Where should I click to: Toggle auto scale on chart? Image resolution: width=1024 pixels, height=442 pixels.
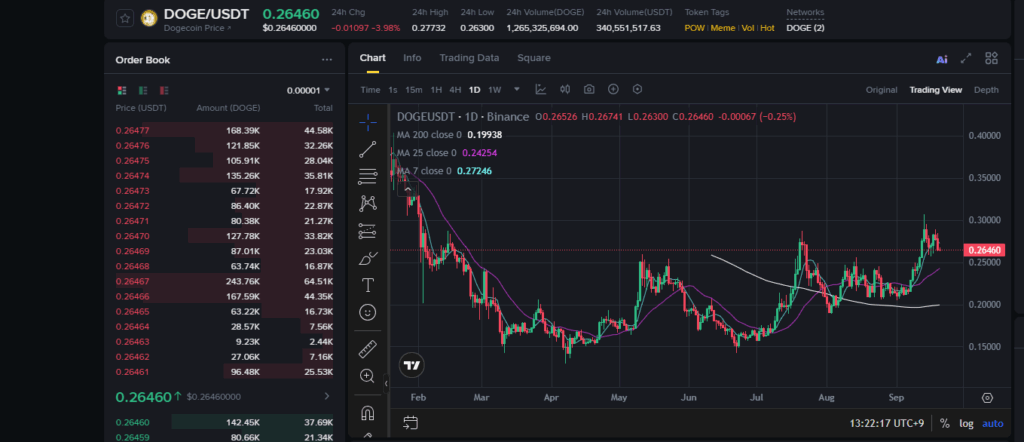(x=993, y=424)
